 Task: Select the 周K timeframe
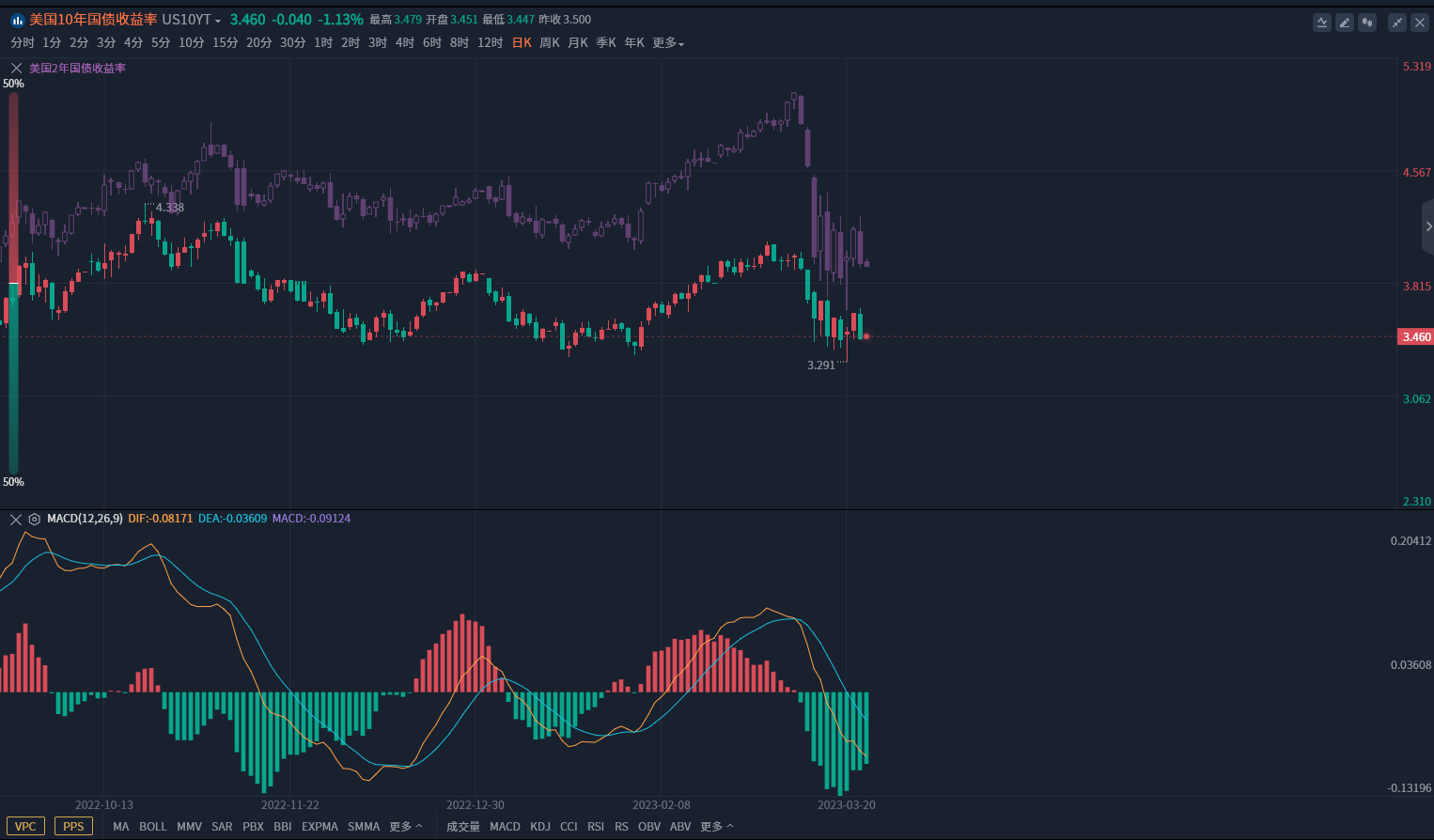[550, 43]
